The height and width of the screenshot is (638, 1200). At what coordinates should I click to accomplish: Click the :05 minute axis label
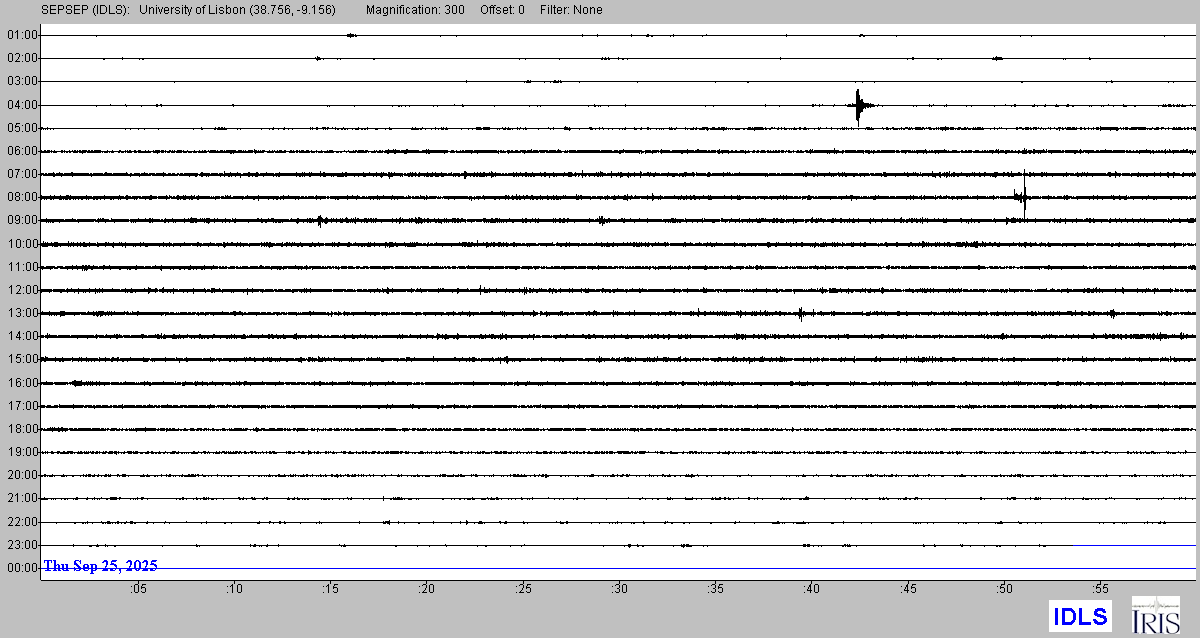pyautogui.click(x=137, y=589)
